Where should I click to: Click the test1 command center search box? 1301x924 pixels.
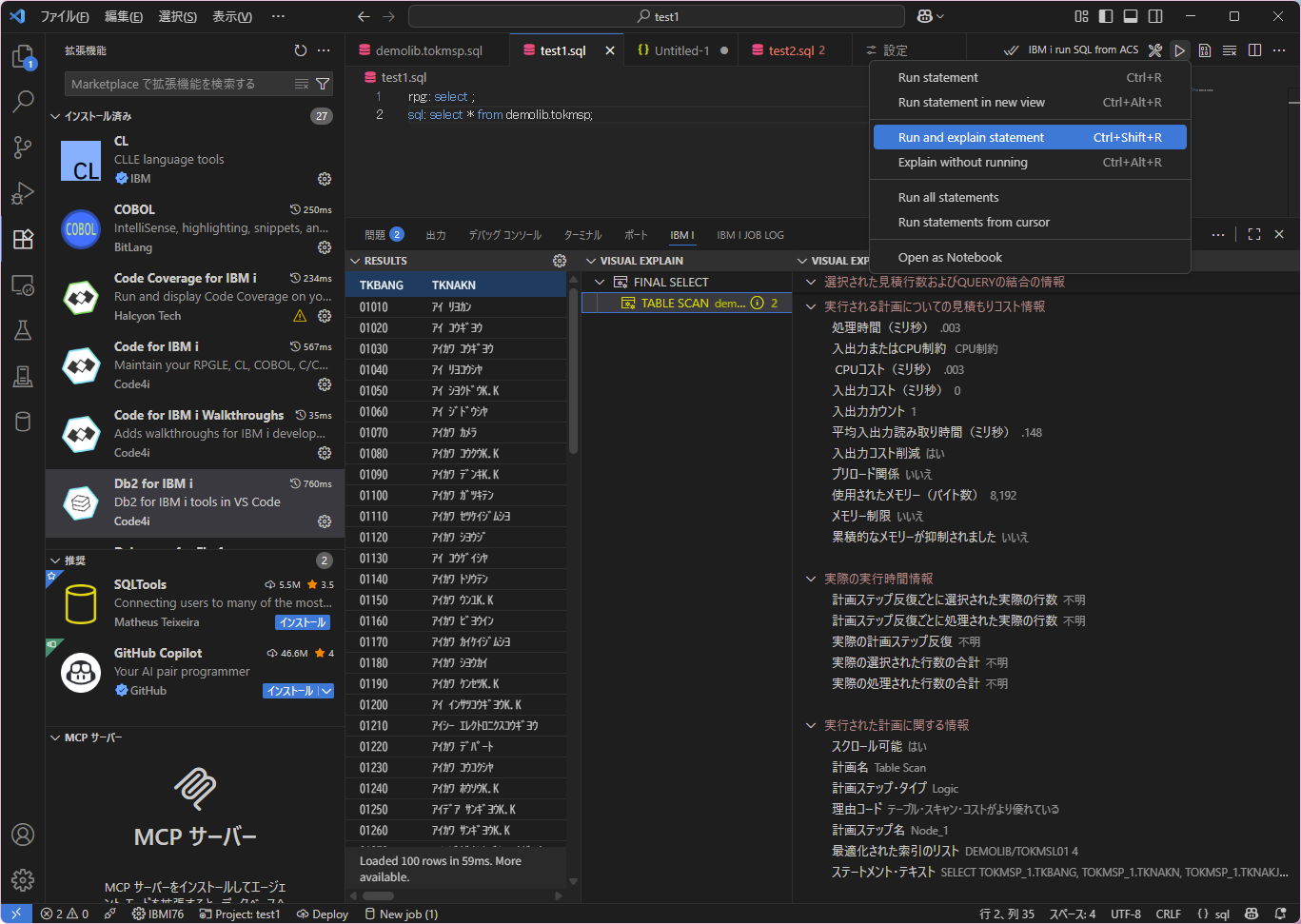(x=657, y=16)
